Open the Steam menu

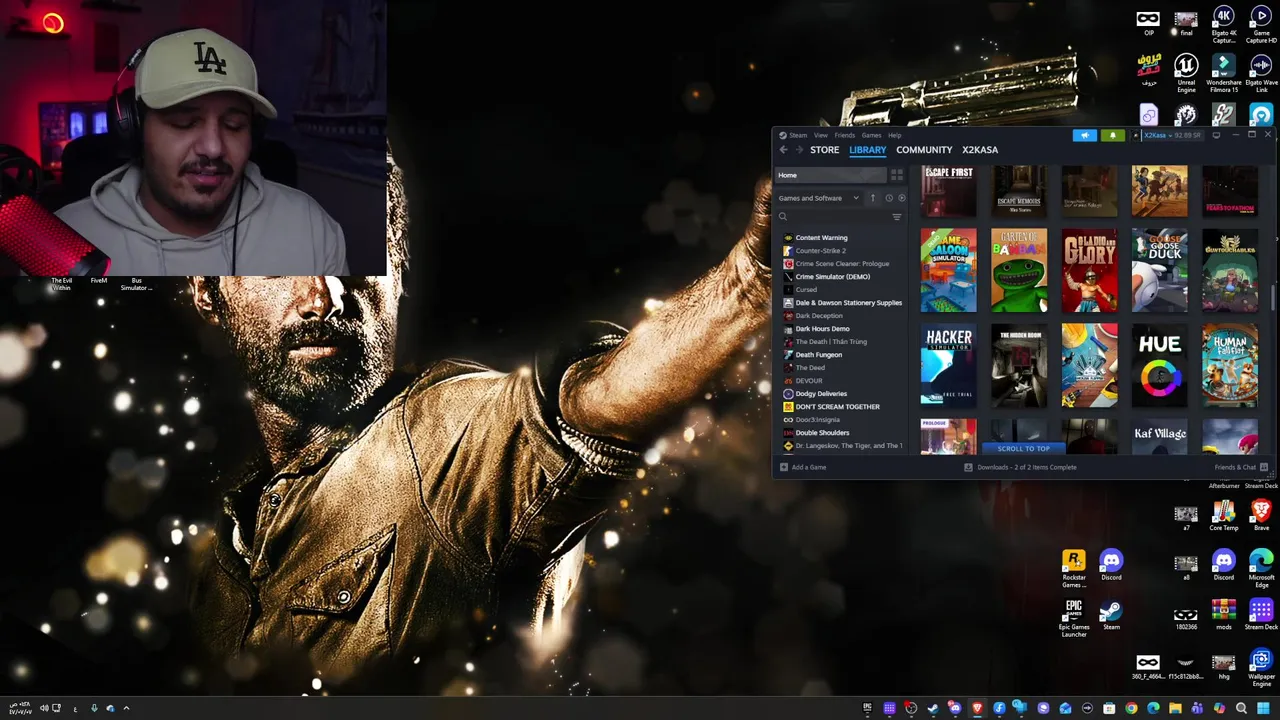click(798, 135)
